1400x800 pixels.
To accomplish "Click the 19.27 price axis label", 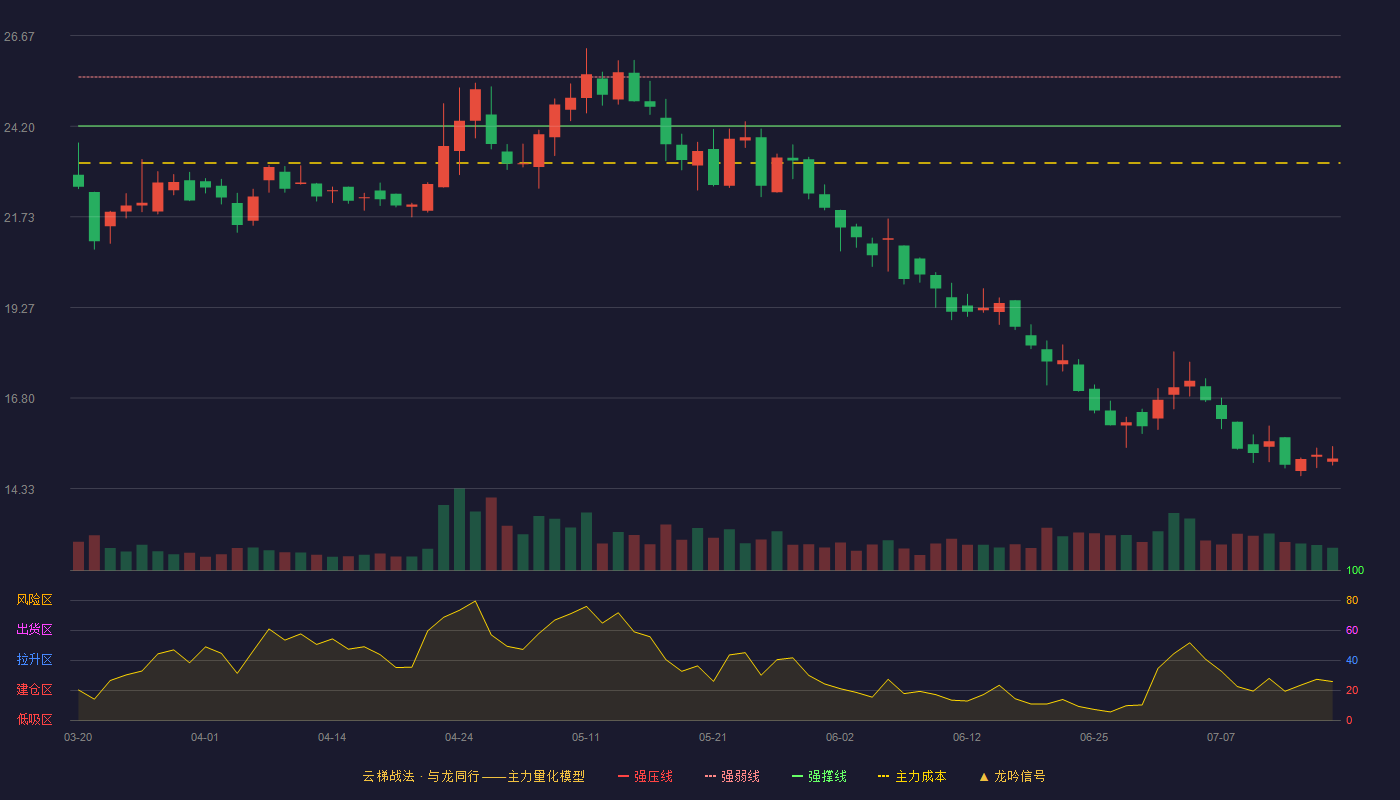I will (19, 309).
